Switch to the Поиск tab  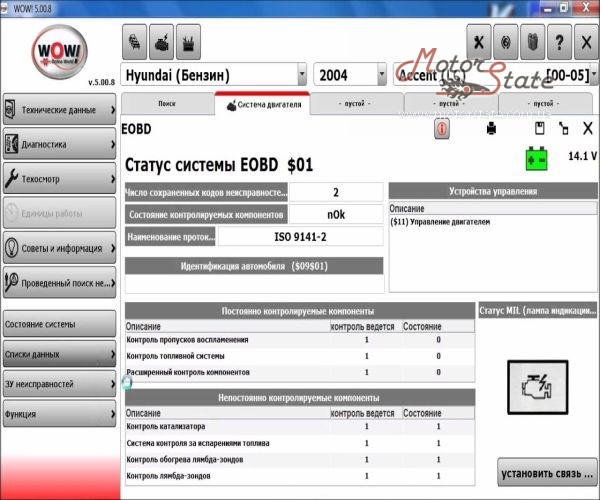(167, 104)
